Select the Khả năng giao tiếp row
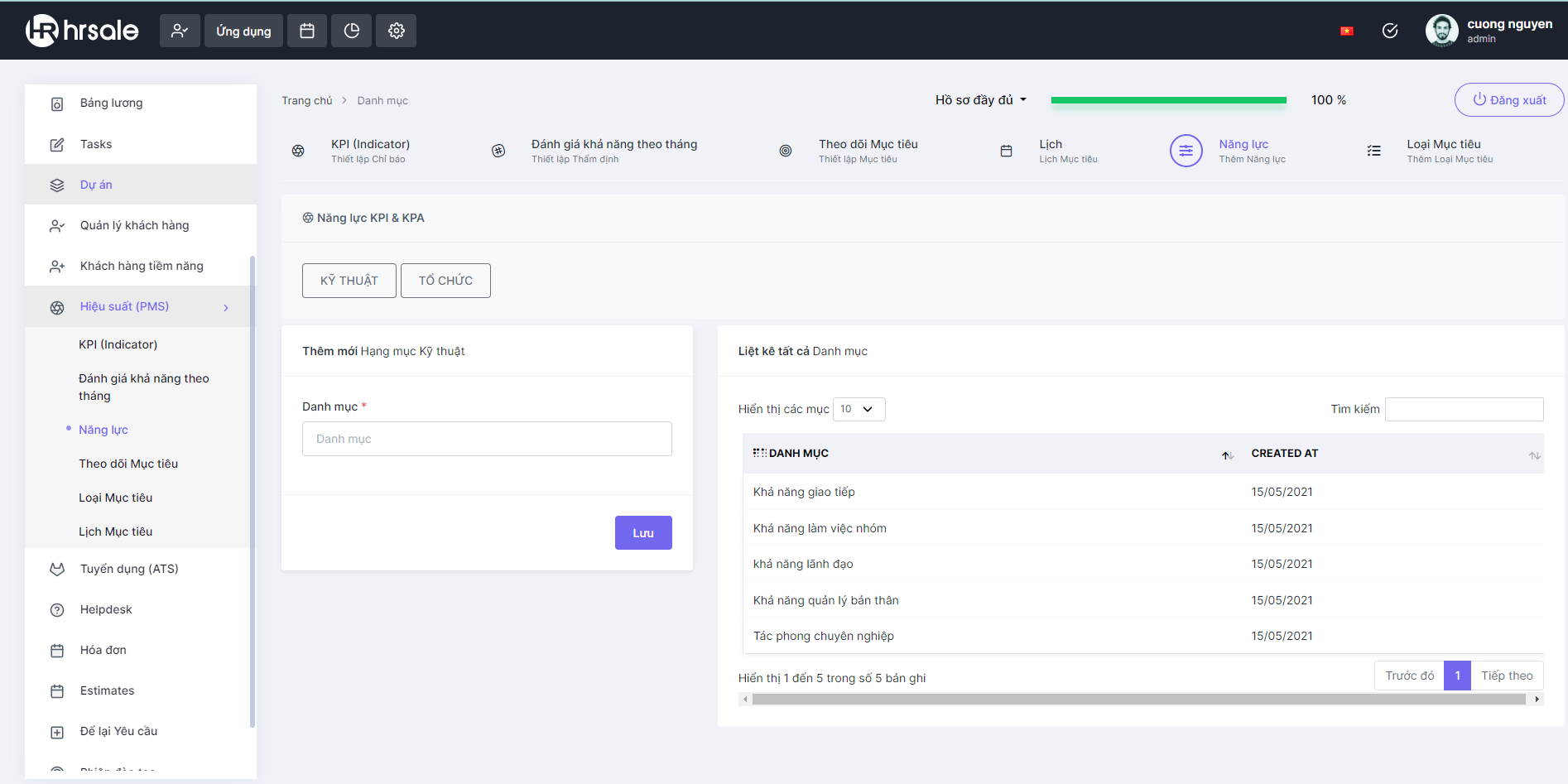The width and height of the screenshot is (1568, 784). coord(1142,492)
